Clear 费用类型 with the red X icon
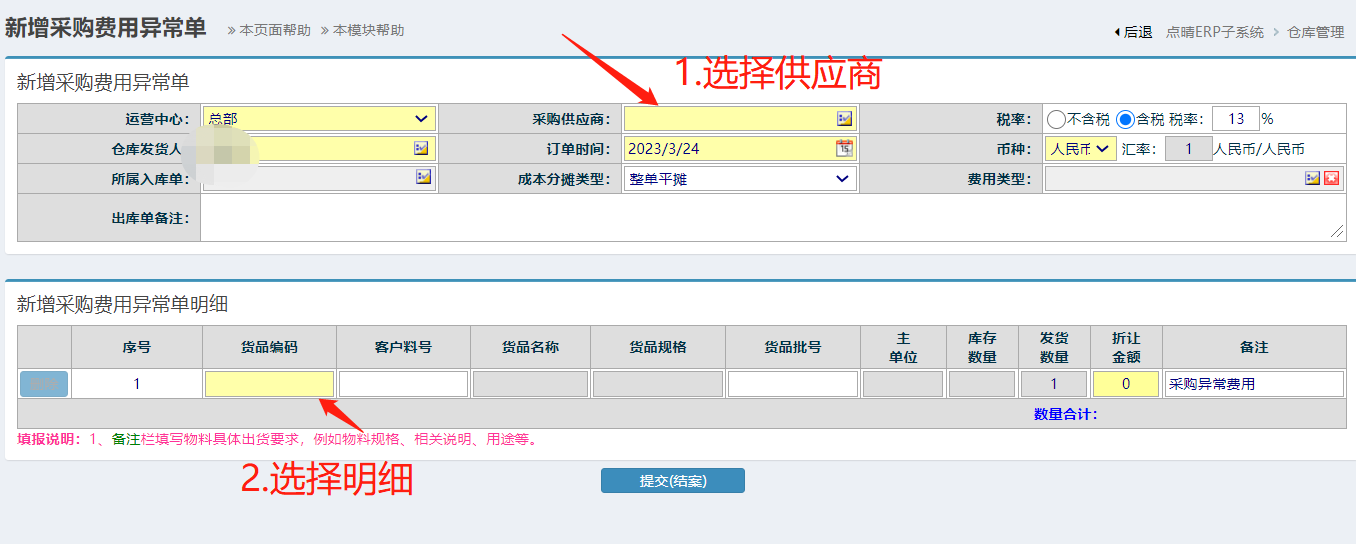This screenshot has height=544, width=1356. [x=1331, y=178]
